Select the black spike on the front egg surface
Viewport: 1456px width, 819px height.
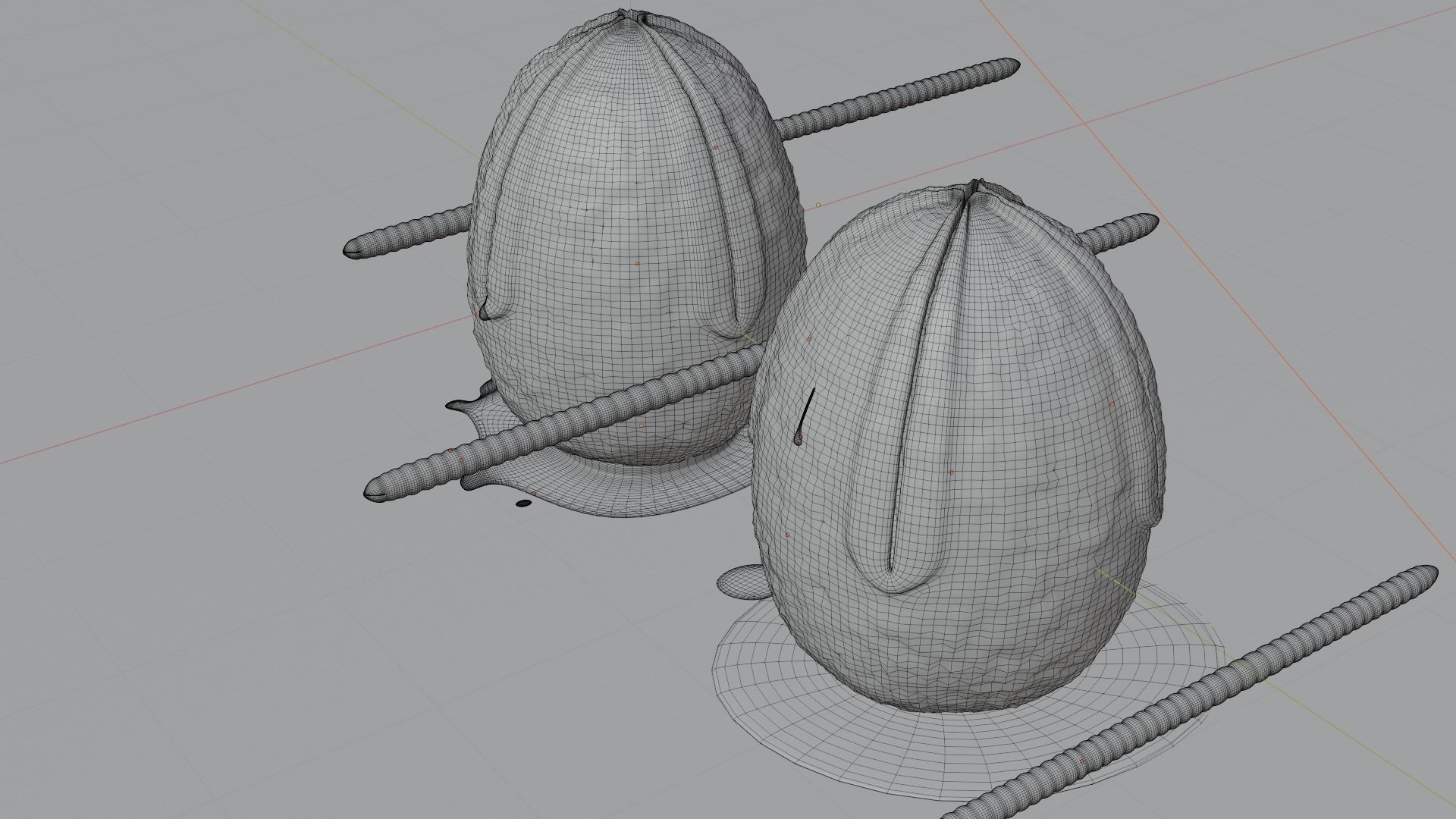point(805,416)
